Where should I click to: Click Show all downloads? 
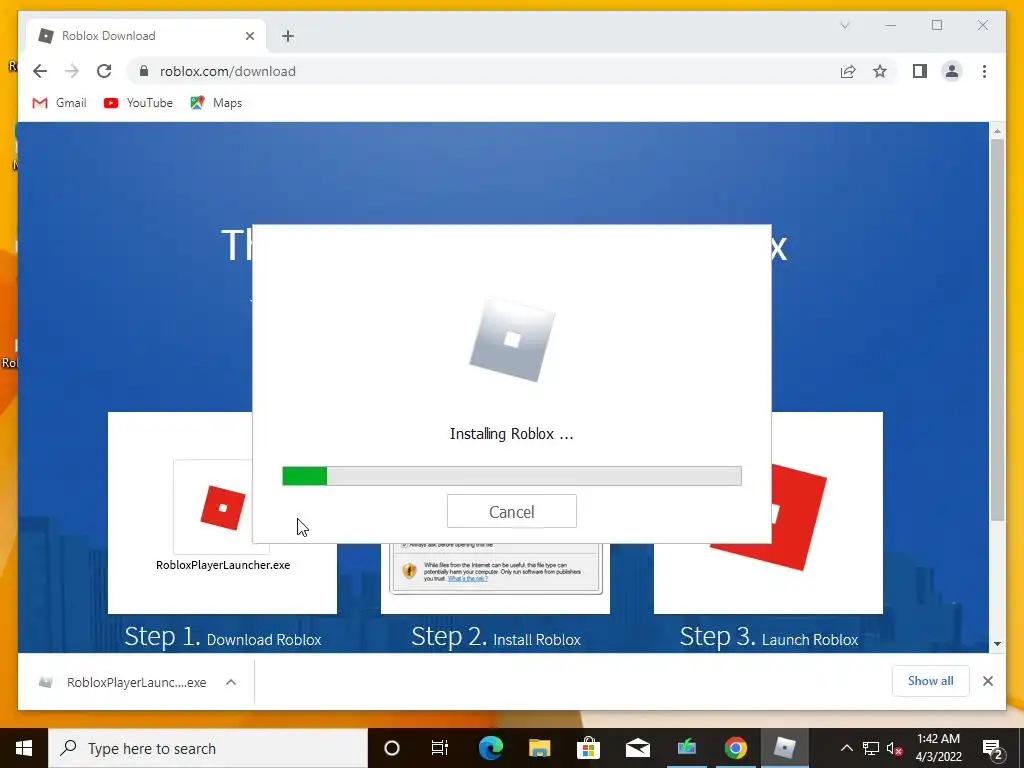coord(931,681)
